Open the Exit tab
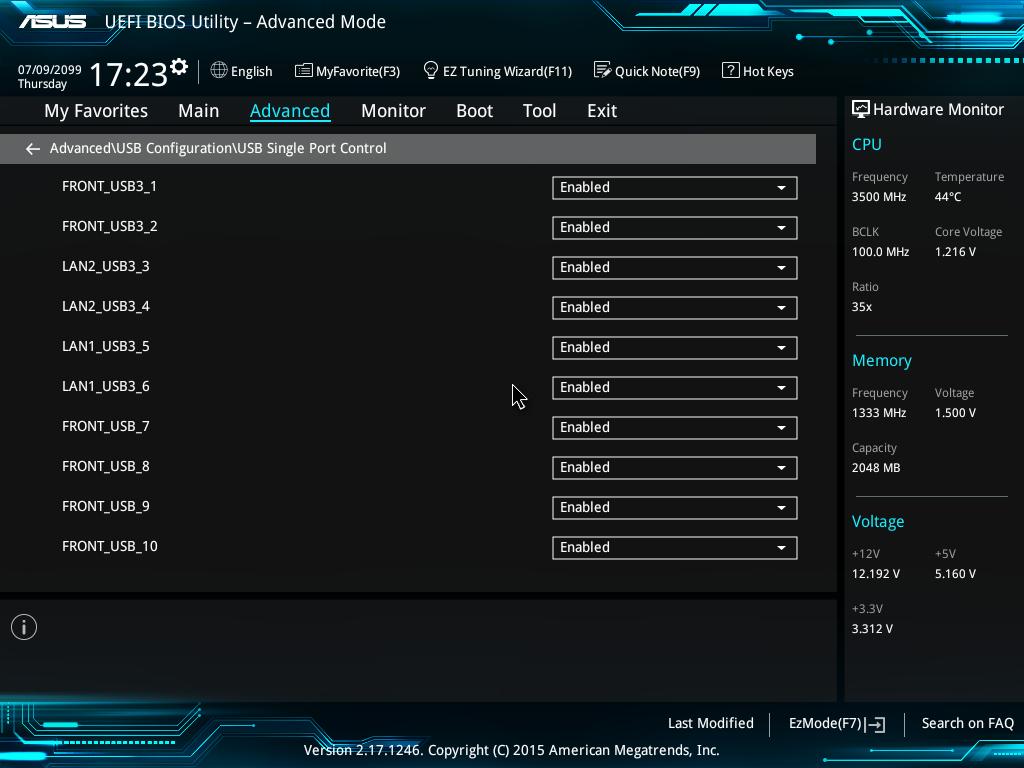The image size is (1024, 768). pos(601,111)
